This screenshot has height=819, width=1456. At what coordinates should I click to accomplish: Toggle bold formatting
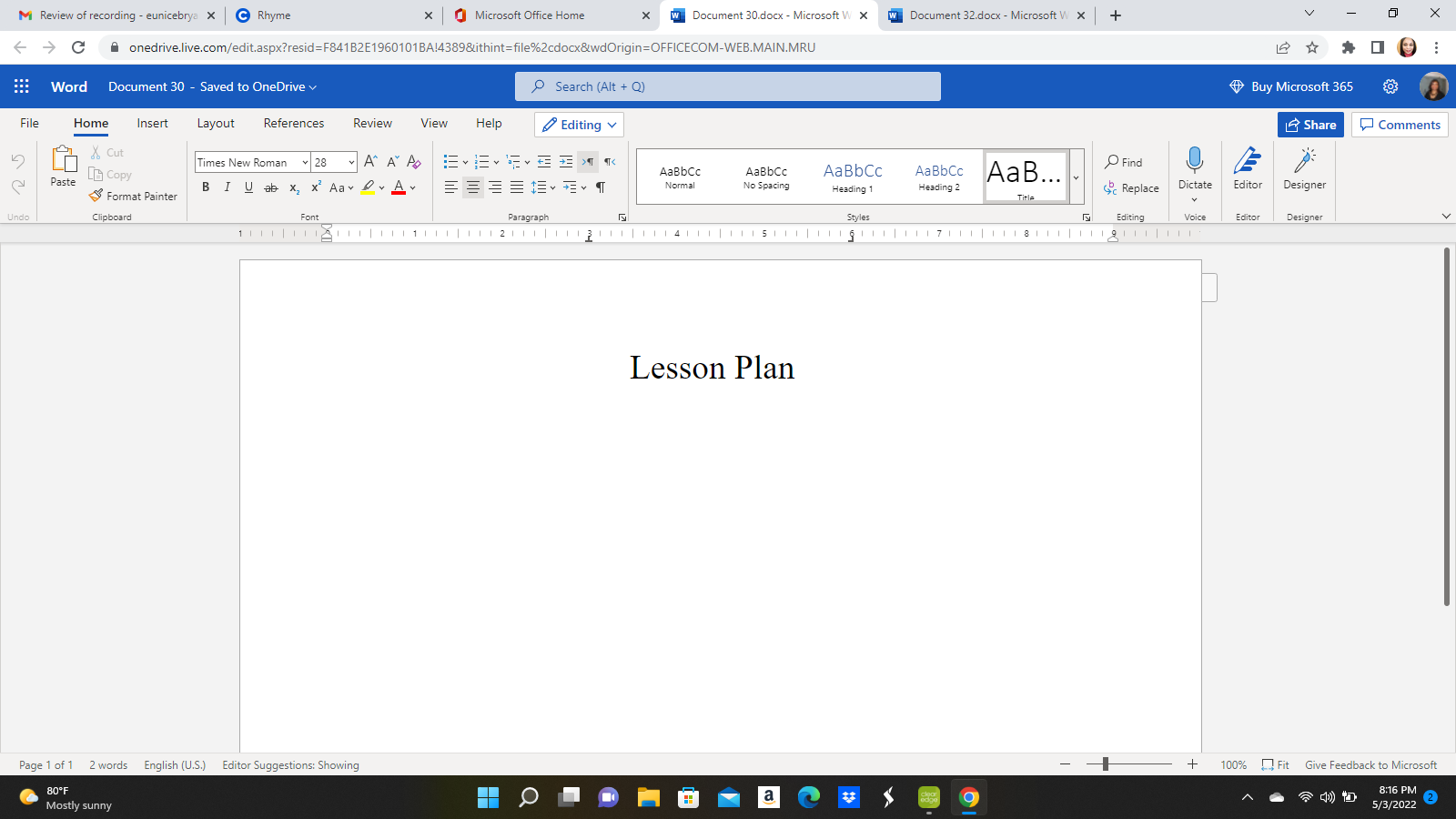click(206, 187)
